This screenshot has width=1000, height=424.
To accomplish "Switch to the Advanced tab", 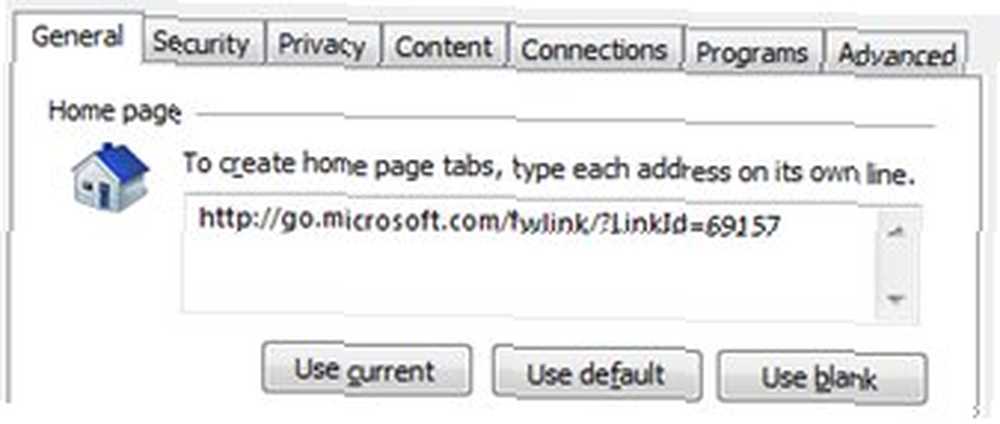I will pos(896,54).
